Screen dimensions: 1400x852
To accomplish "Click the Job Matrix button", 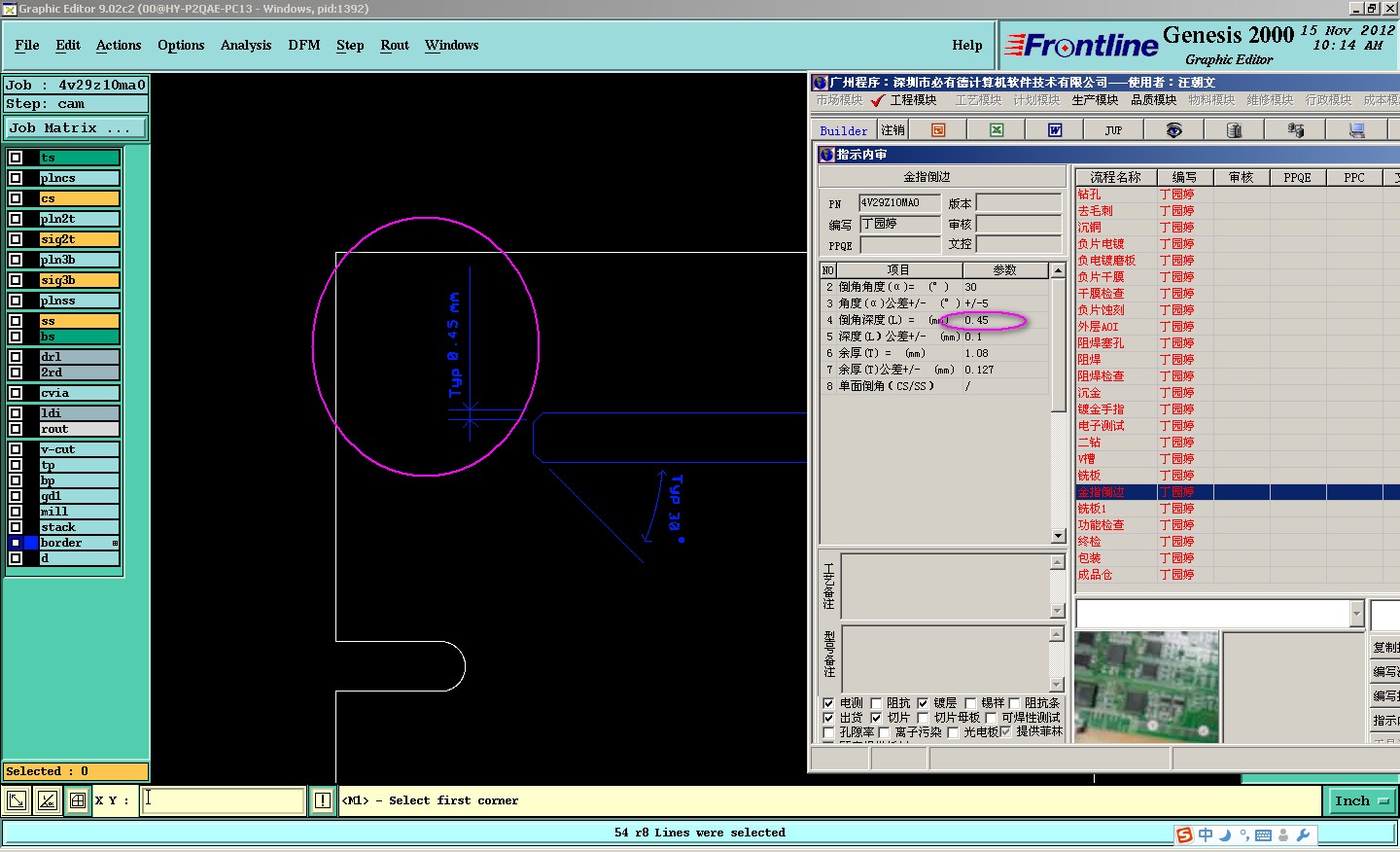I will 76,127.
